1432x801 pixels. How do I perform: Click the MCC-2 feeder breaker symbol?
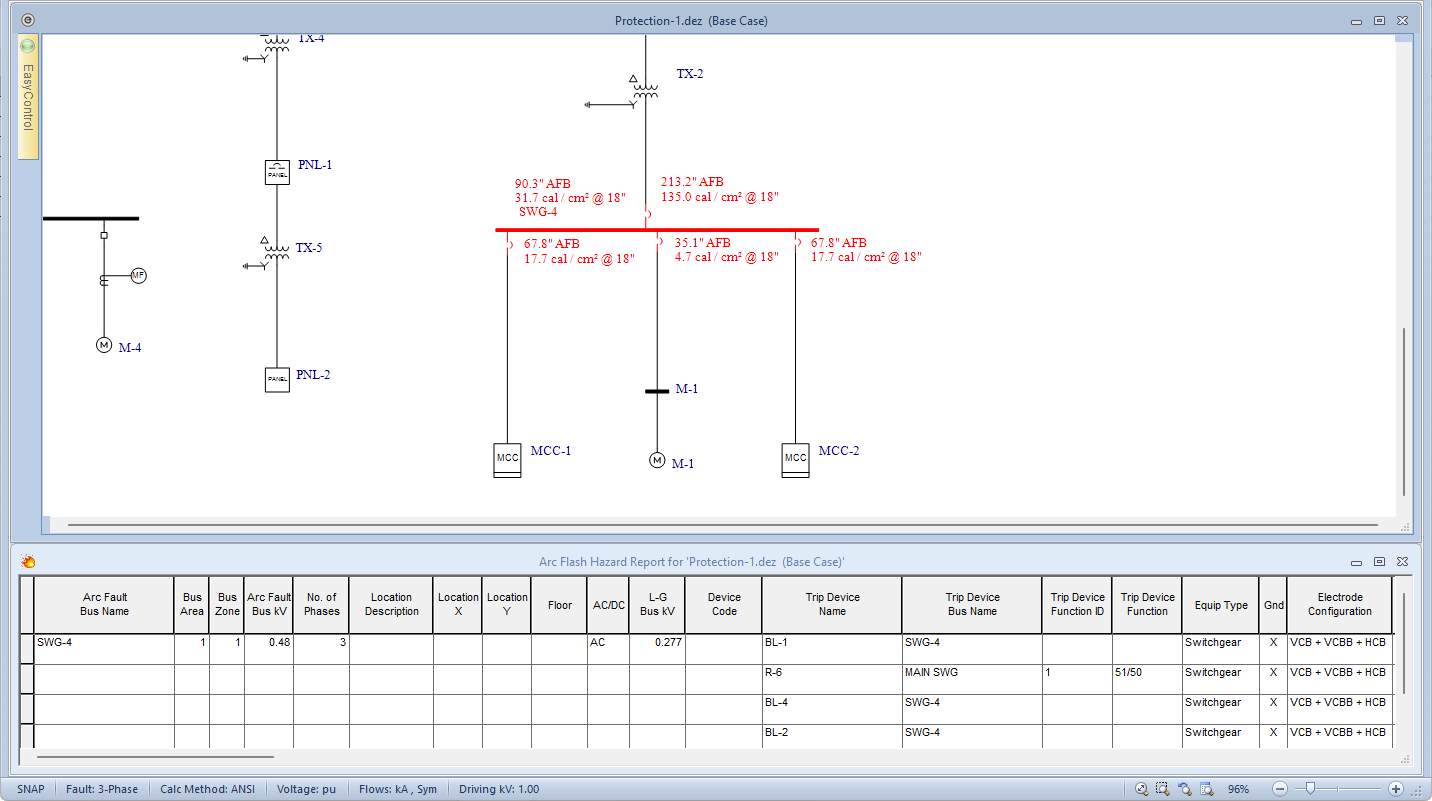click(x=797, y=241)
